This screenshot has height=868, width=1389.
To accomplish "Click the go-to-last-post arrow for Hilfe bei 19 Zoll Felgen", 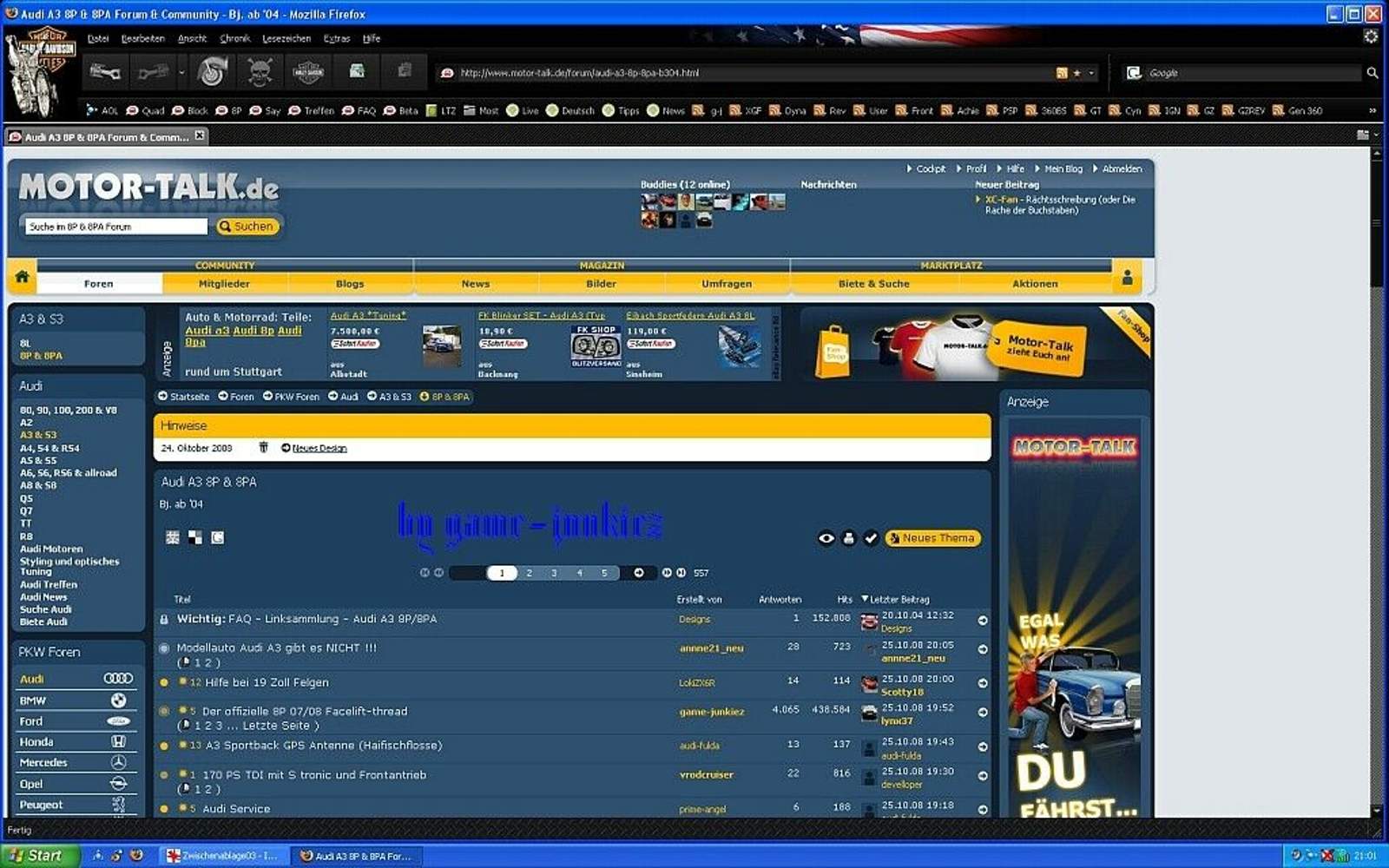I will [983, 683].
